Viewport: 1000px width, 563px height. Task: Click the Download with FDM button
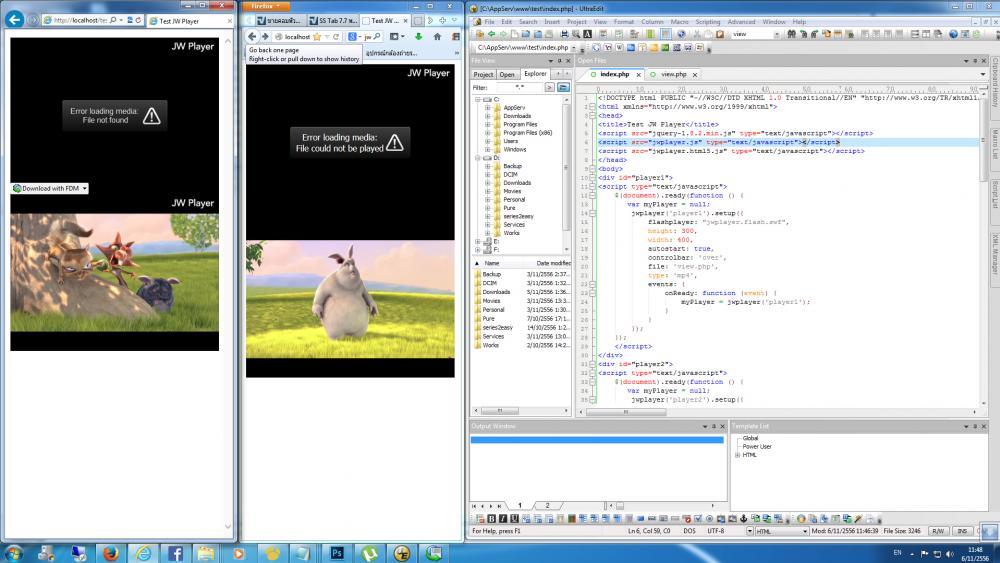(50, 188)
